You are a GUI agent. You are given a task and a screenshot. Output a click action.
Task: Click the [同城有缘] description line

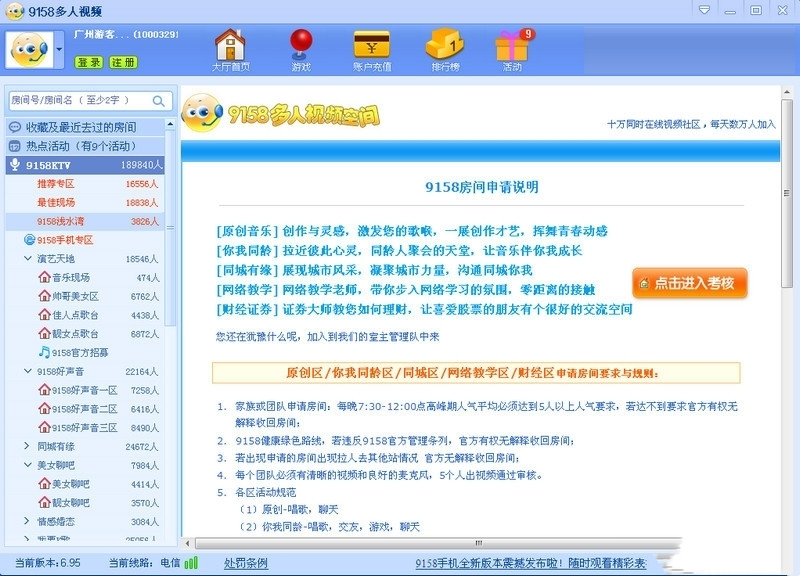(x=374, y=270)
